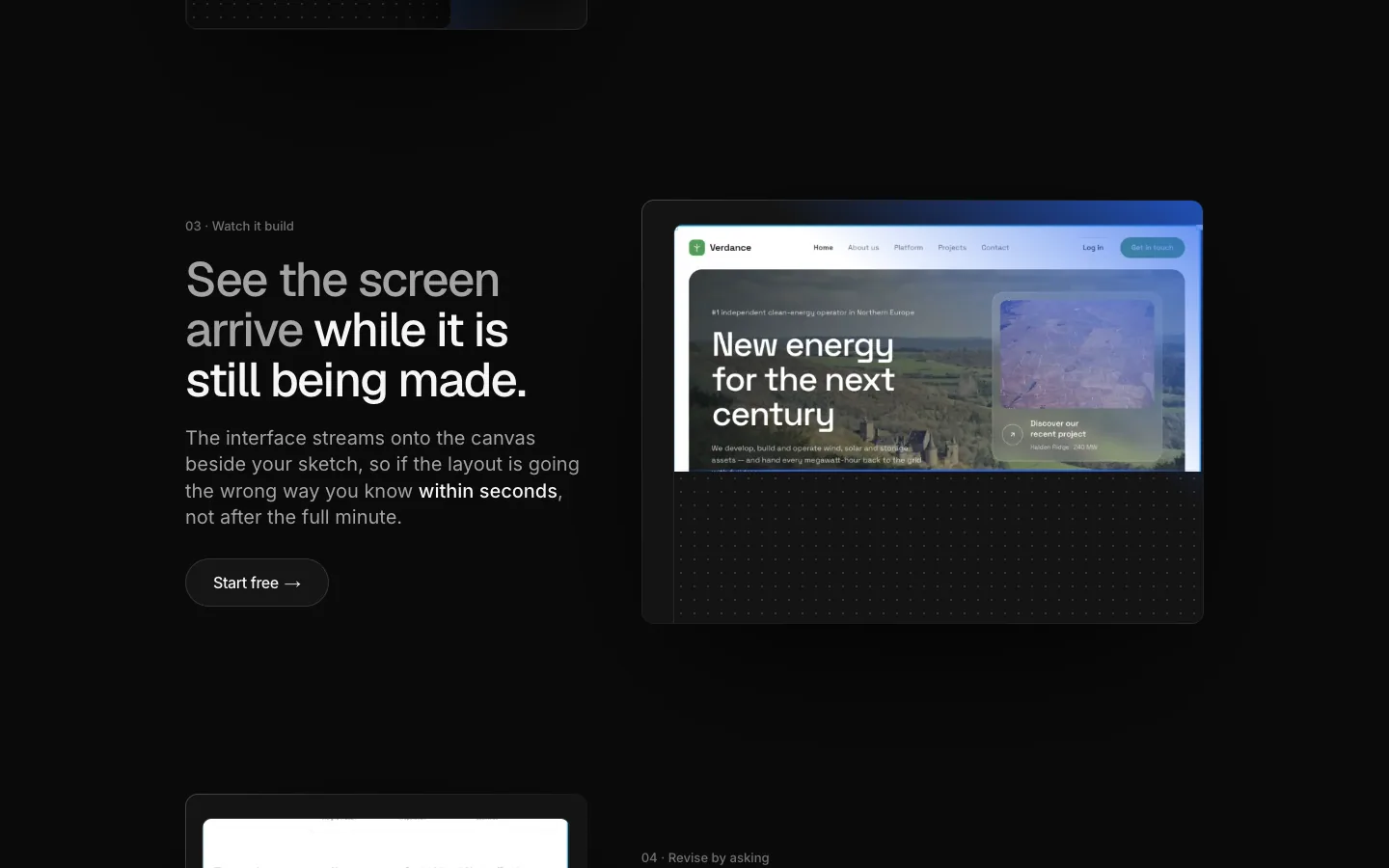Click the Start free button
1389x868 pixels.
click(257, 583)
